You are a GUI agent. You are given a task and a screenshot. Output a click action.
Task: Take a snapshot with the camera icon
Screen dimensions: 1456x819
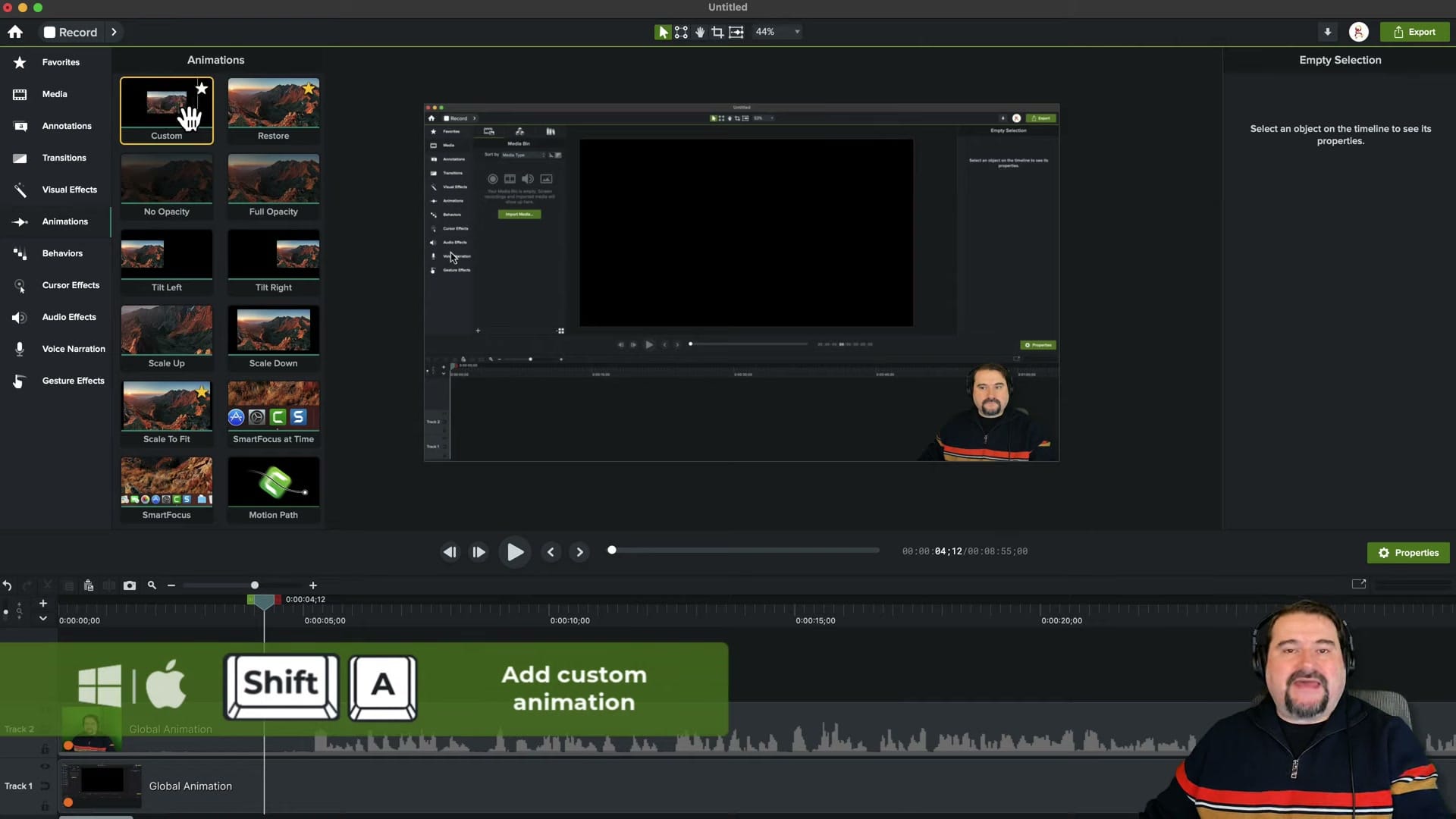click(x=130, y=585)
